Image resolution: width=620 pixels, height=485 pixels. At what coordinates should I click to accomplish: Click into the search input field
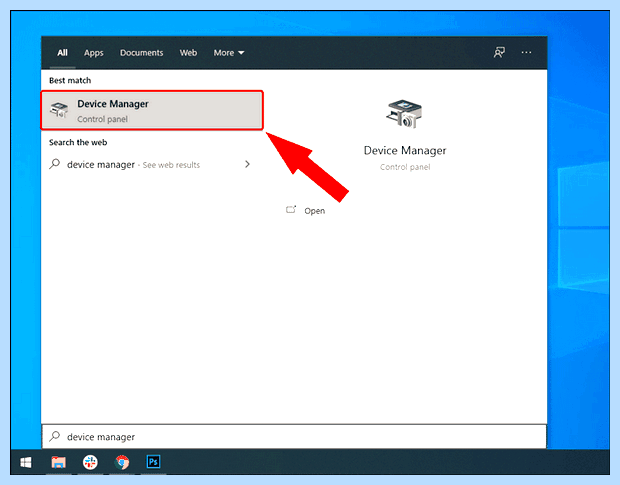pos(294,437)
